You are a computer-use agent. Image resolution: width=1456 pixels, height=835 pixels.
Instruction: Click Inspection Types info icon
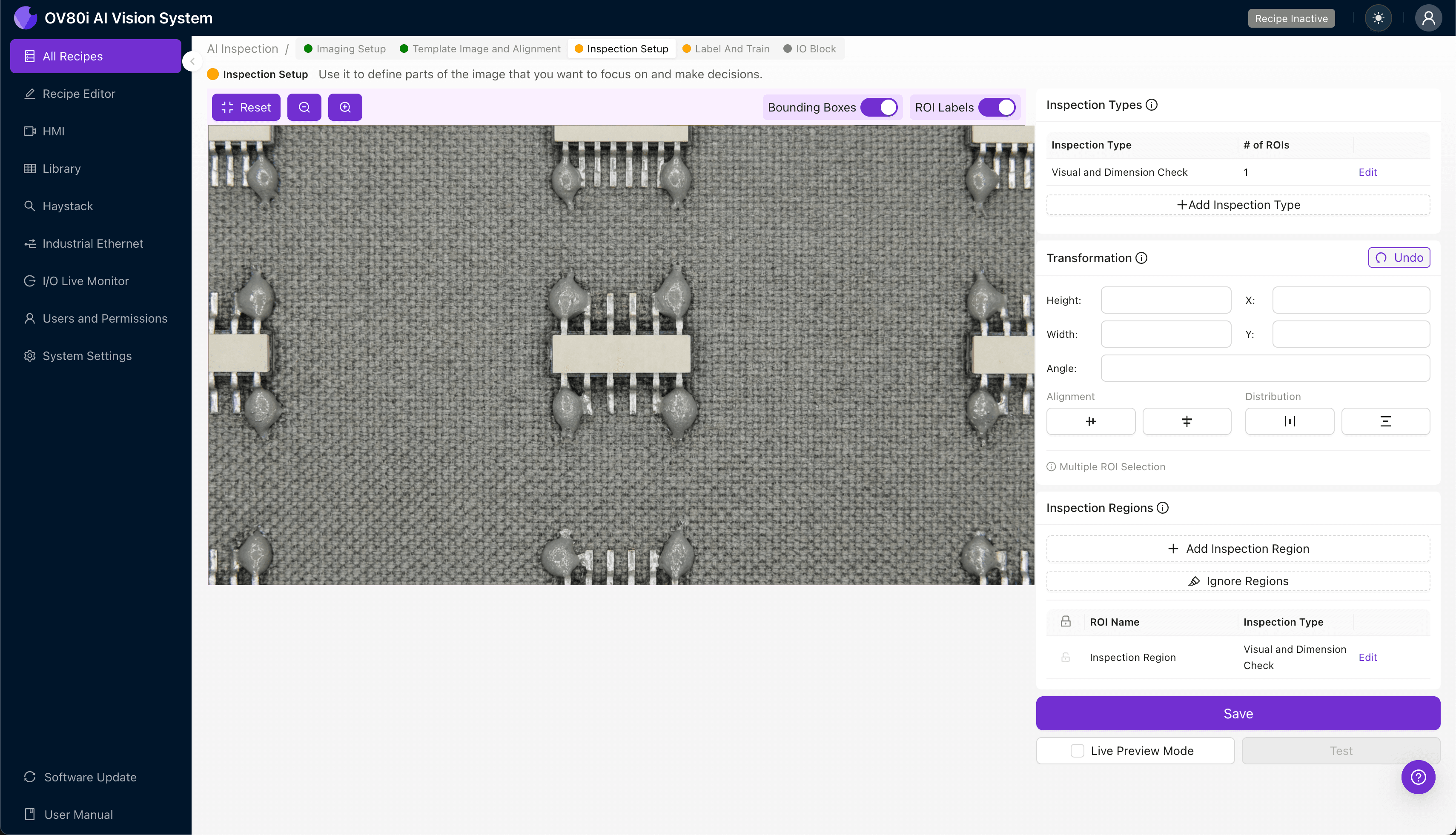(1151, 105)
